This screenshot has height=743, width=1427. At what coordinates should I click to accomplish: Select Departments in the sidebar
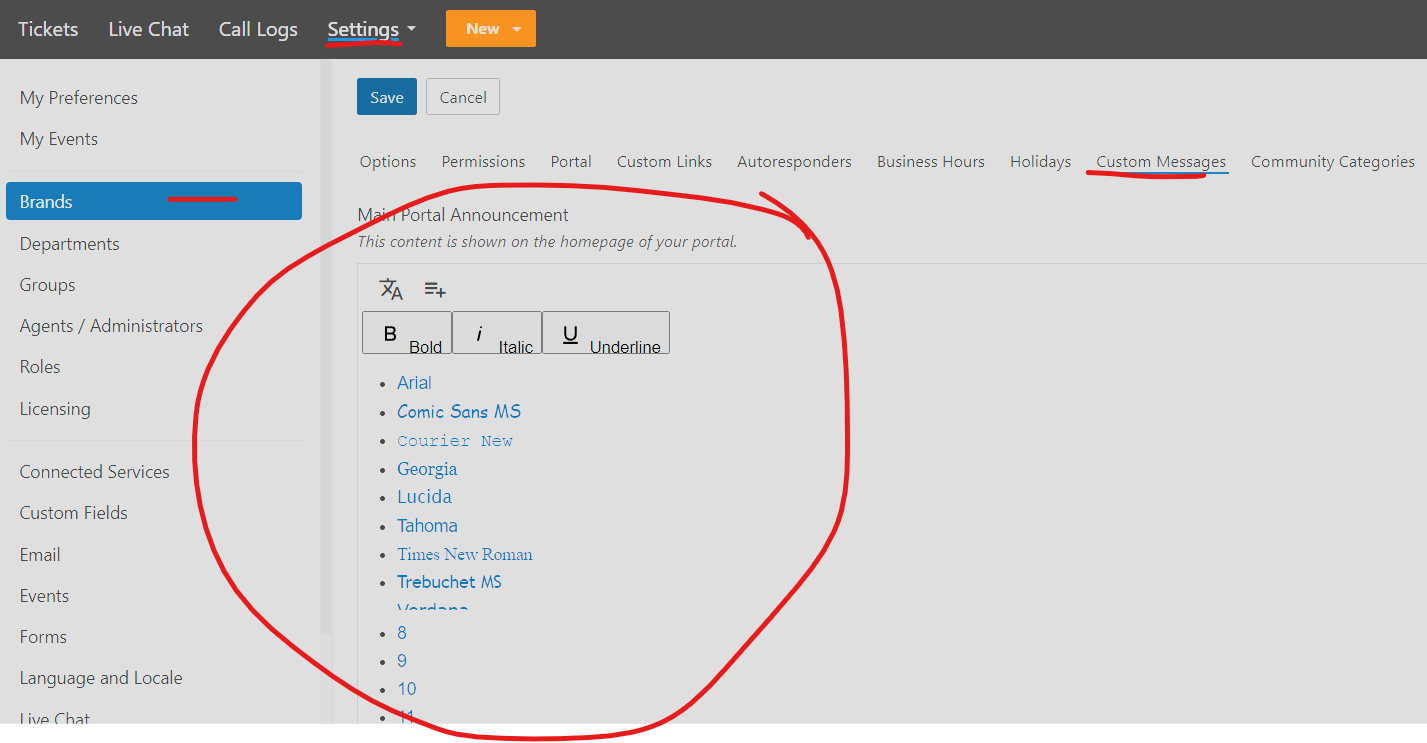pos(69,244)
